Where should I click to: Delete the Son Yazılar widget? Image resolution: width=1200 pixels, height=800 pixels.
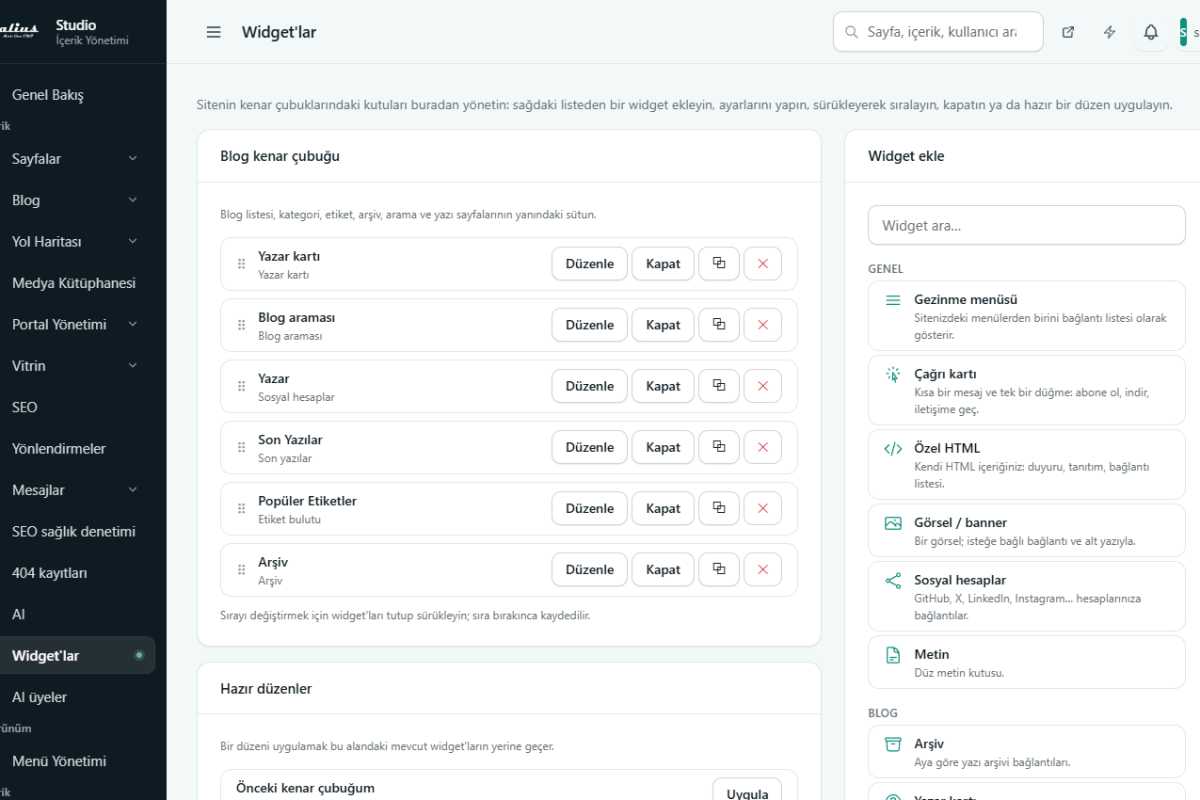click(763, 447)
